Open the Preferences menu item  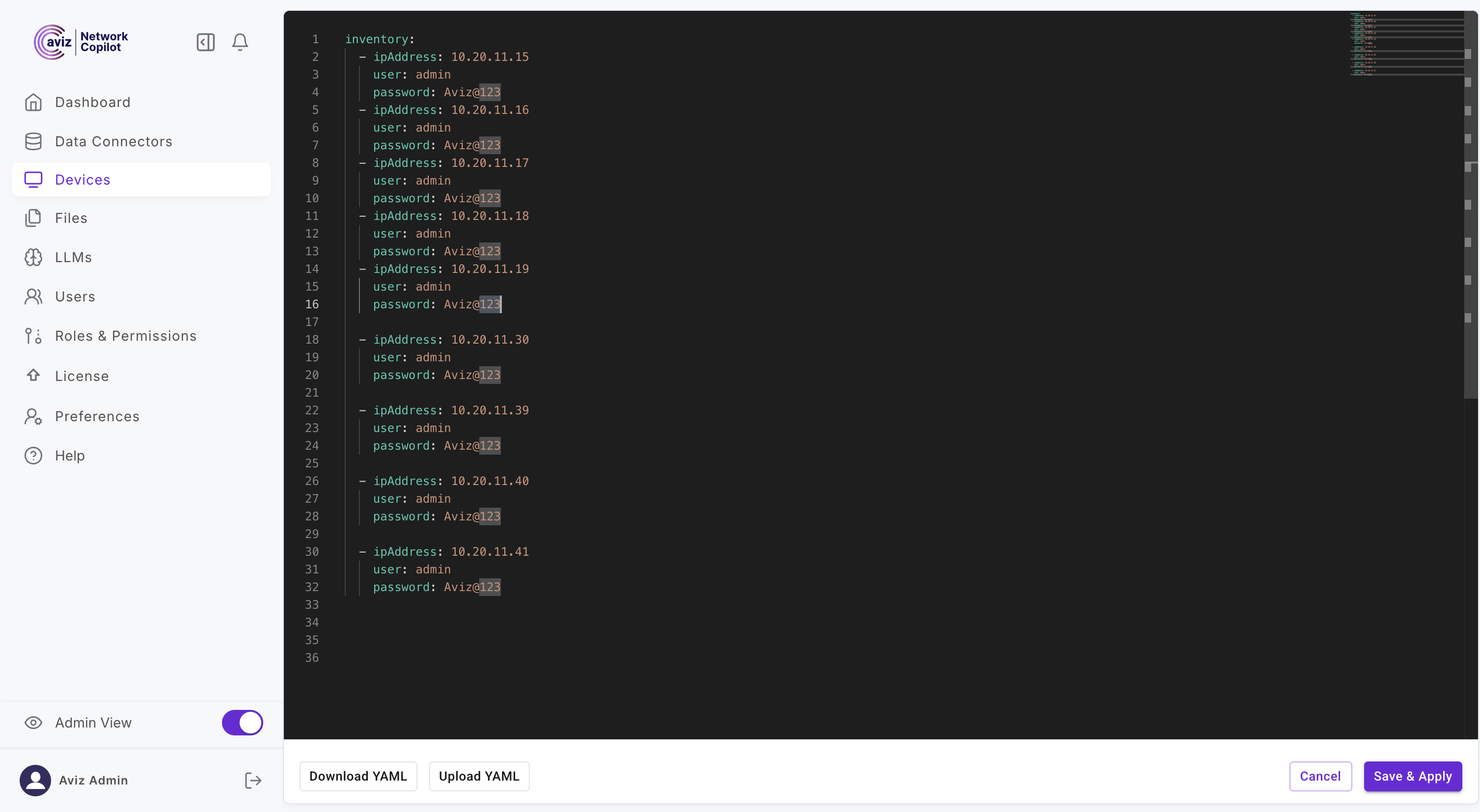(x=97, y=416)
